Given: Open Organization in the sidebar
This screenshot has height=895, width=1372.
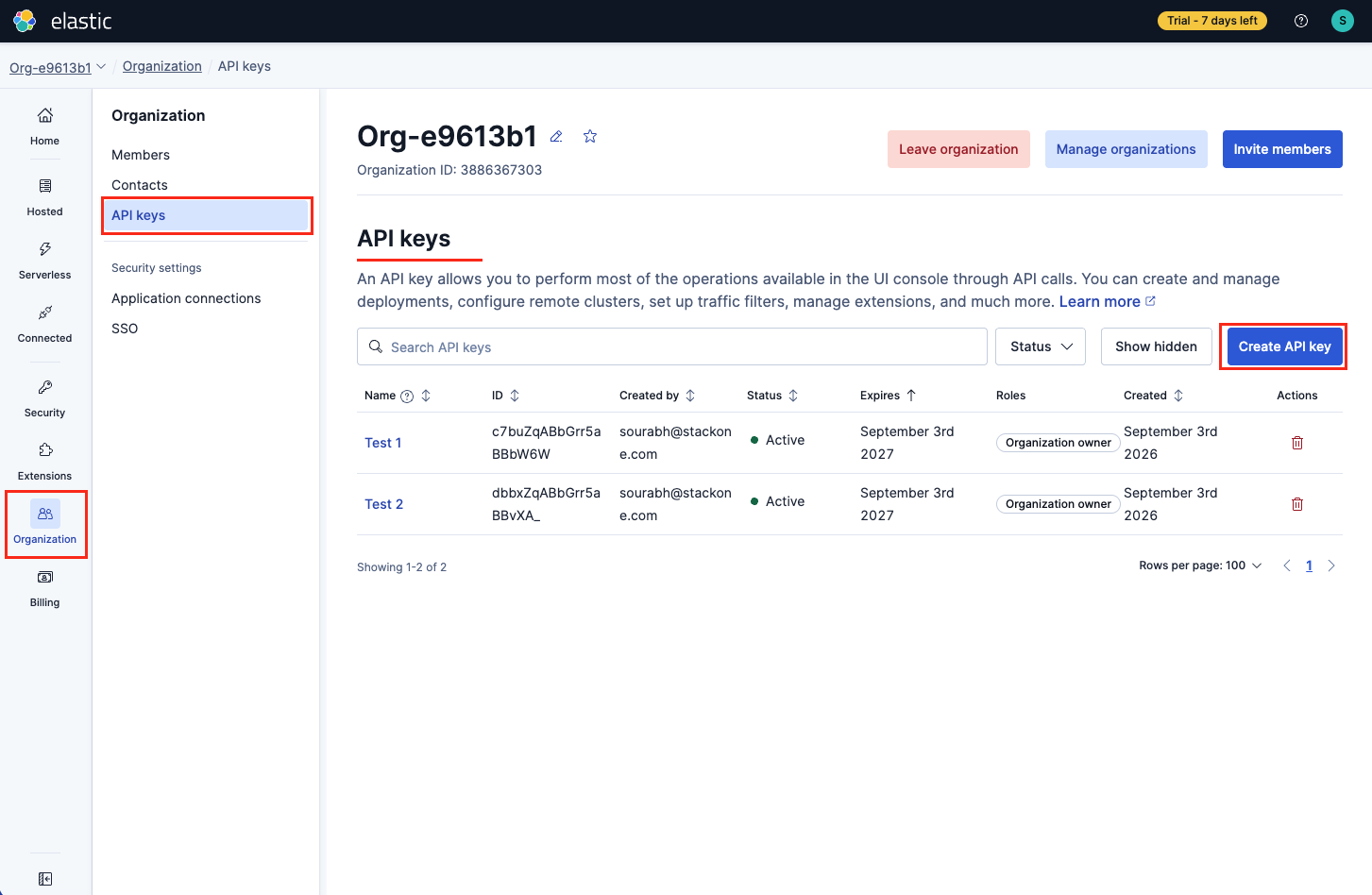Looking at the screenshot, I should [45, 524].
